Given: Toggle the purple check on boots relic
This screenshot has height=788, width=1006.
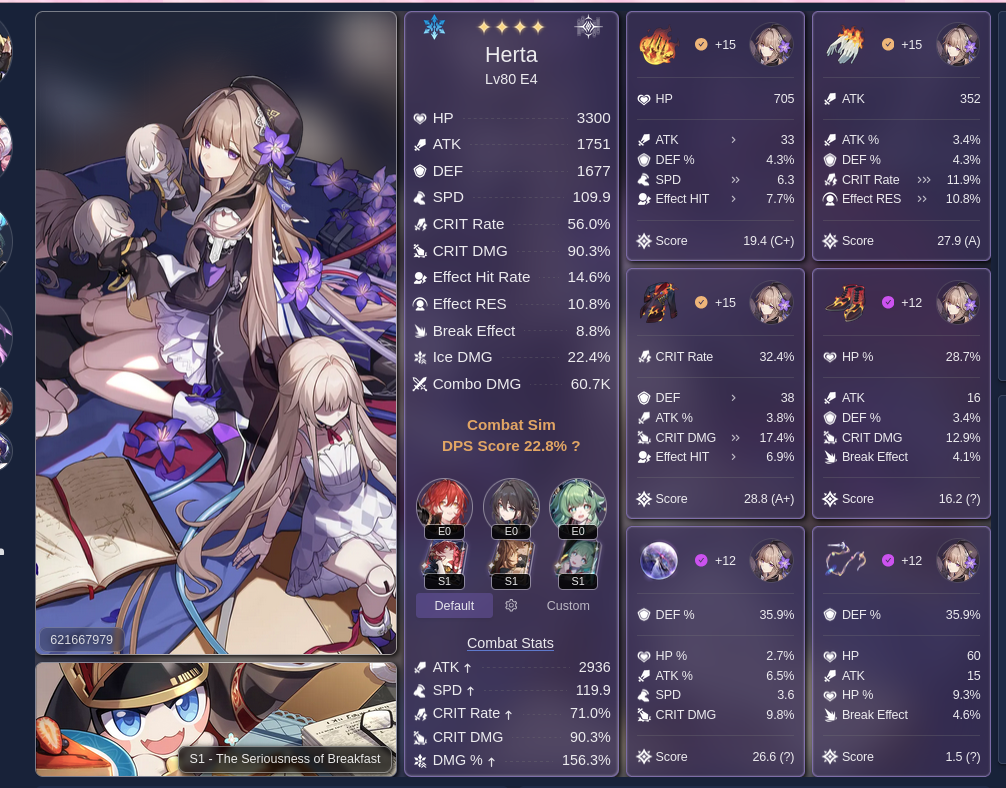Looking at the screenshot, I should pos(888,302).
